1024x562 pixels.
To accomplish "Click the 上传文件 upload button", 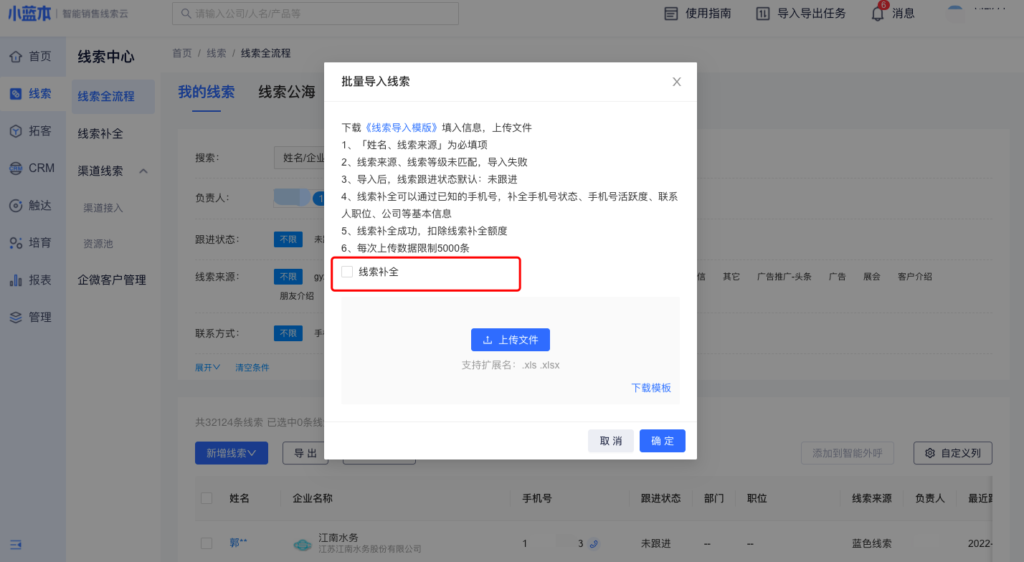I will click(510, 339).
